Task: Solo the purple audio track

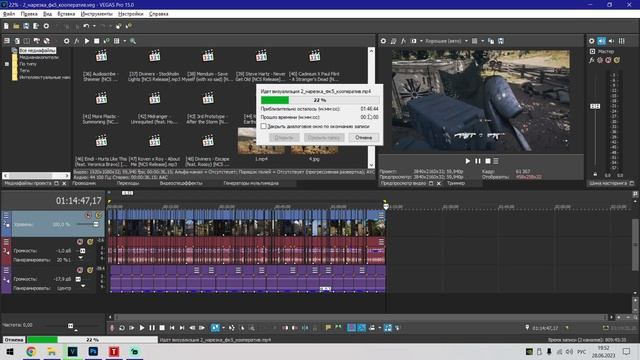Action: 90,270
